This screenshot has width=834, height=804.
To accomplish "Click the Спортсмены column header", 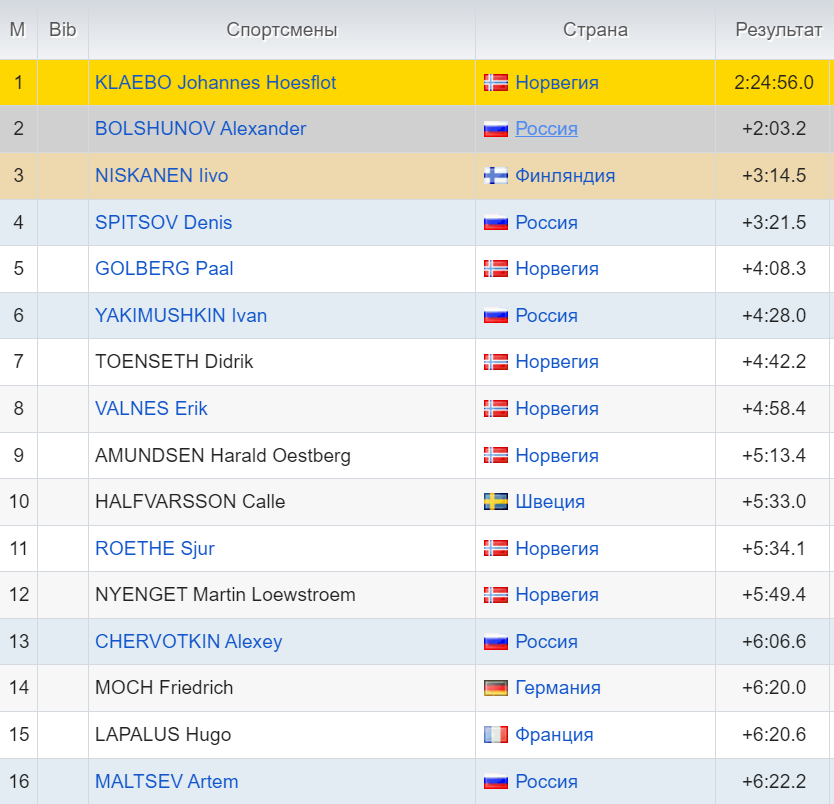I will [x=281, y=30].
